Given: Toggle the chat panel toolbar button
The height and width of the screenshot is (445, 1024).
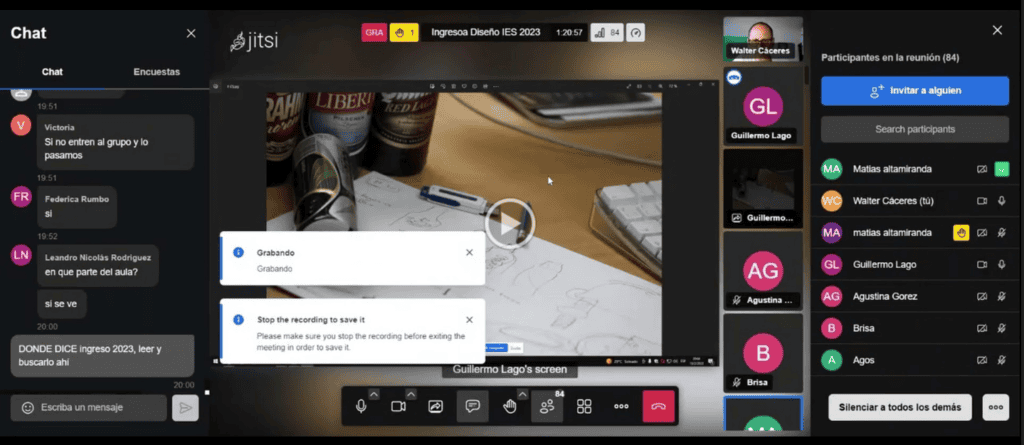Looking at the screenshot, I should (473, 406).
